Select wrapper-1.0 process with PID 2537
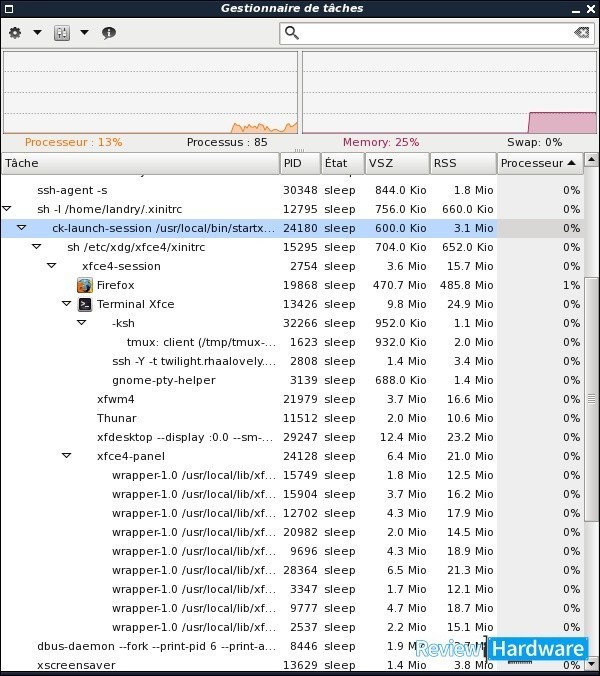The image size is (600, 676). coord(292,627)
